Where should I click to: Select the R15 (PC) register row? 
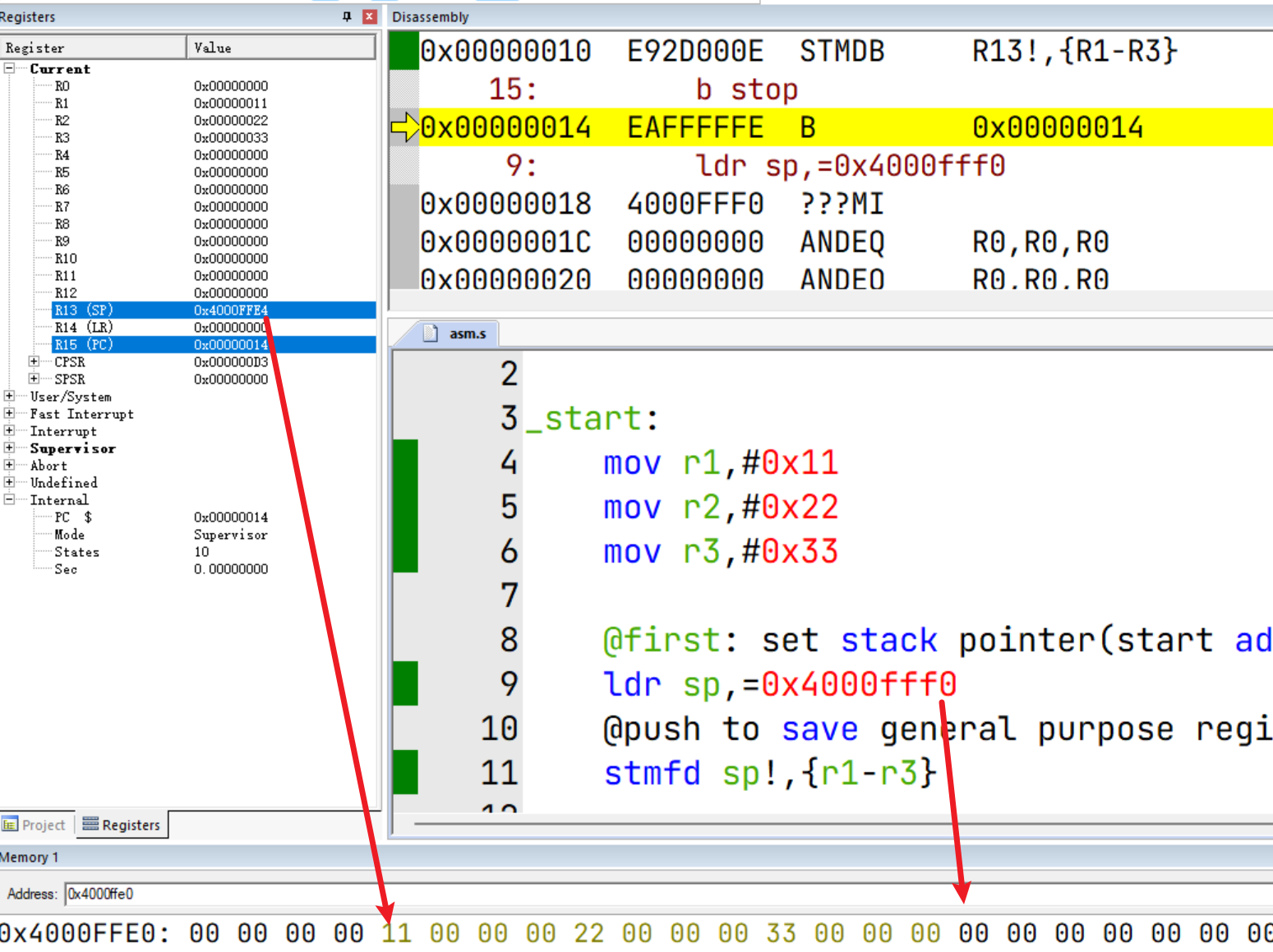(214, 344)
